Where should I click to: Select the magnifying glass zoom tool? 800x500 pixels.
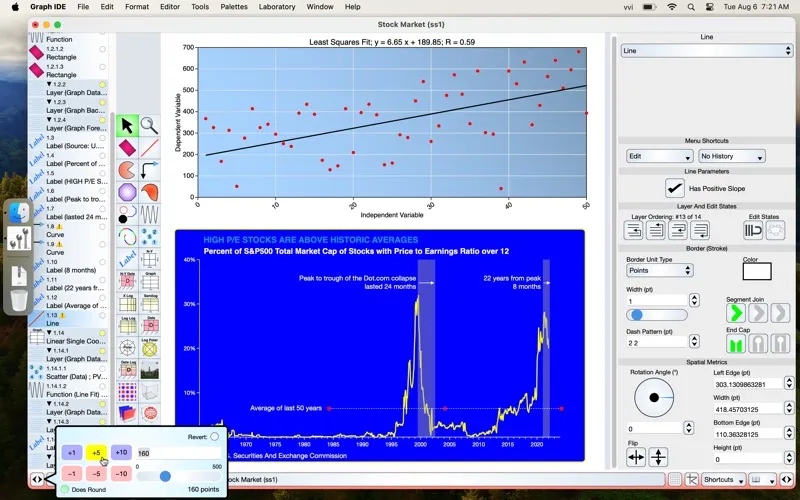pos(149,126)
